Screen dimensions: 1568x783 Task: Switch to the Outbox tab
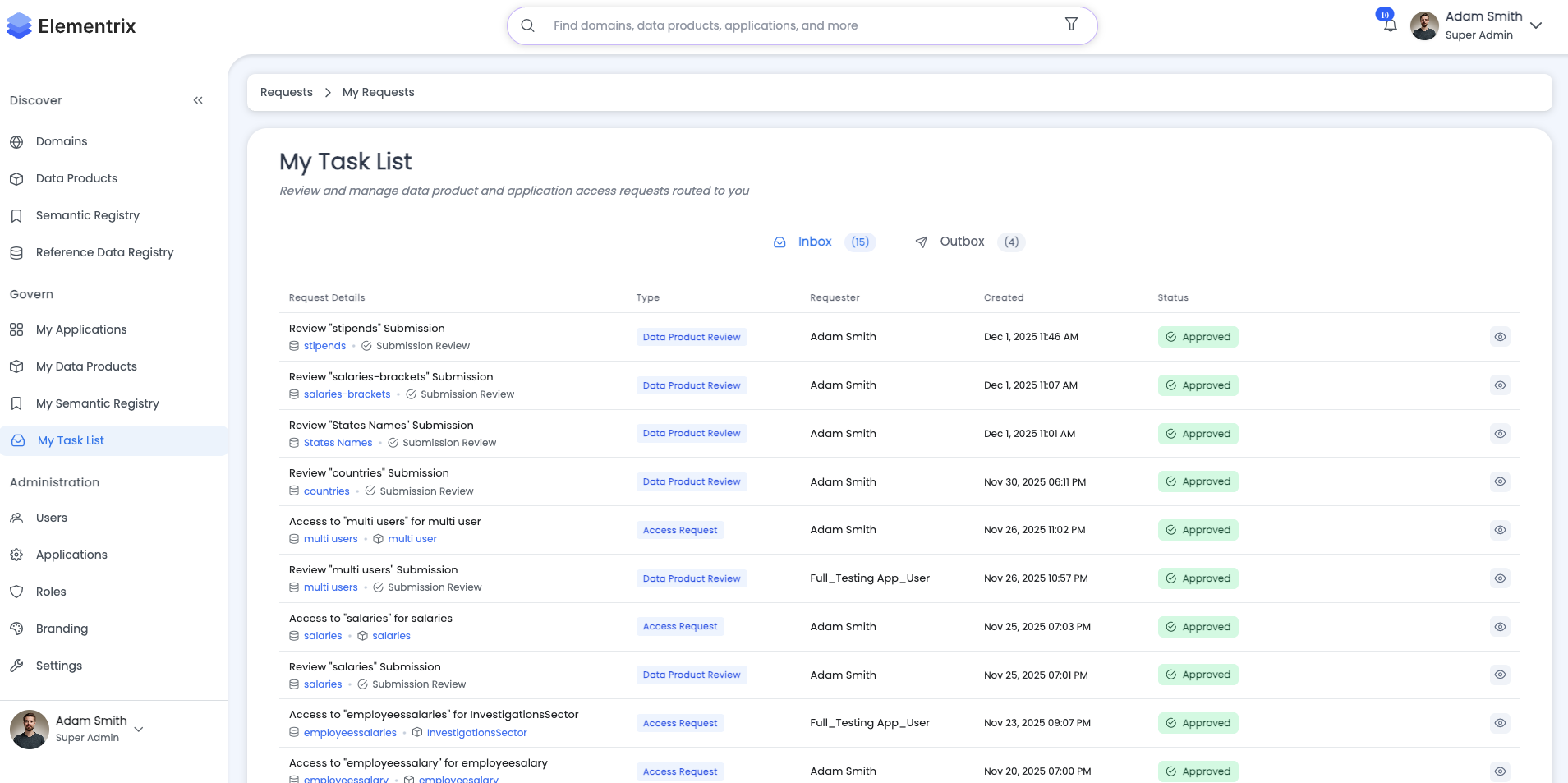click(x=962, y=242)
